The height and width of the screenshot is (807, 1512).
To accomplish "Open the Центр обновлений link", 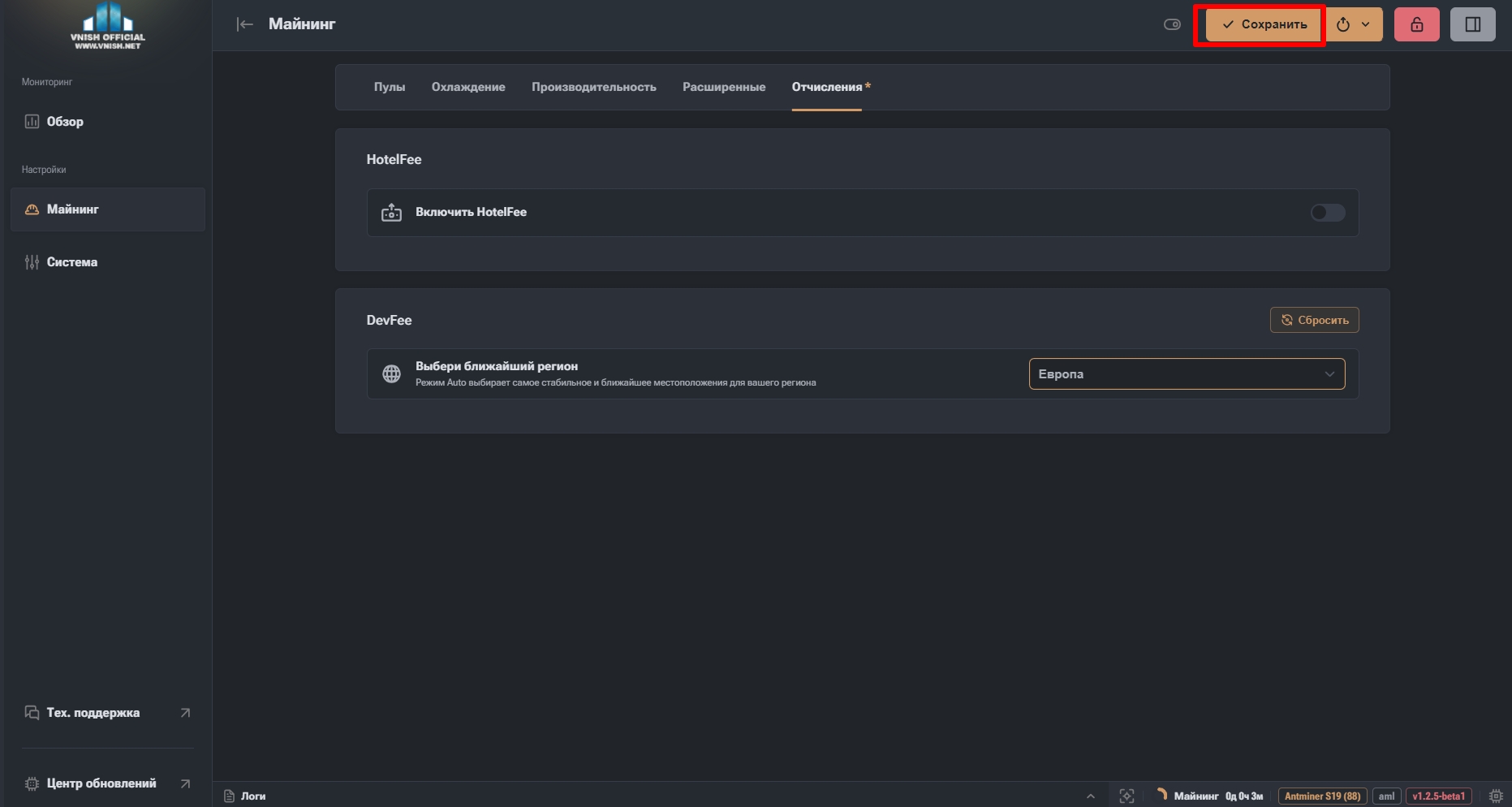I will point(108,783).
